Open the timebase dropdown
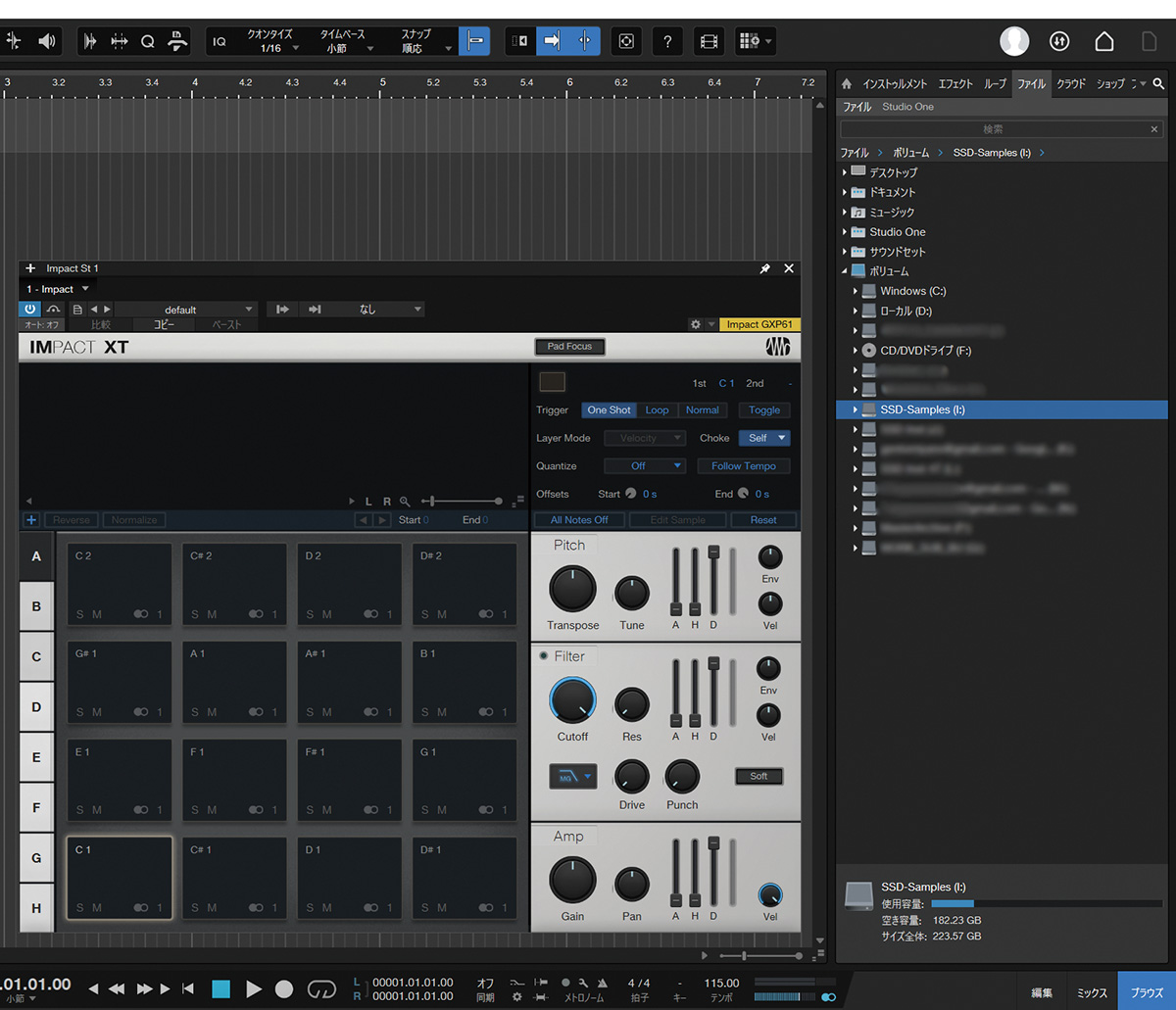The image size is (1176, 1010). click(343, 41)
